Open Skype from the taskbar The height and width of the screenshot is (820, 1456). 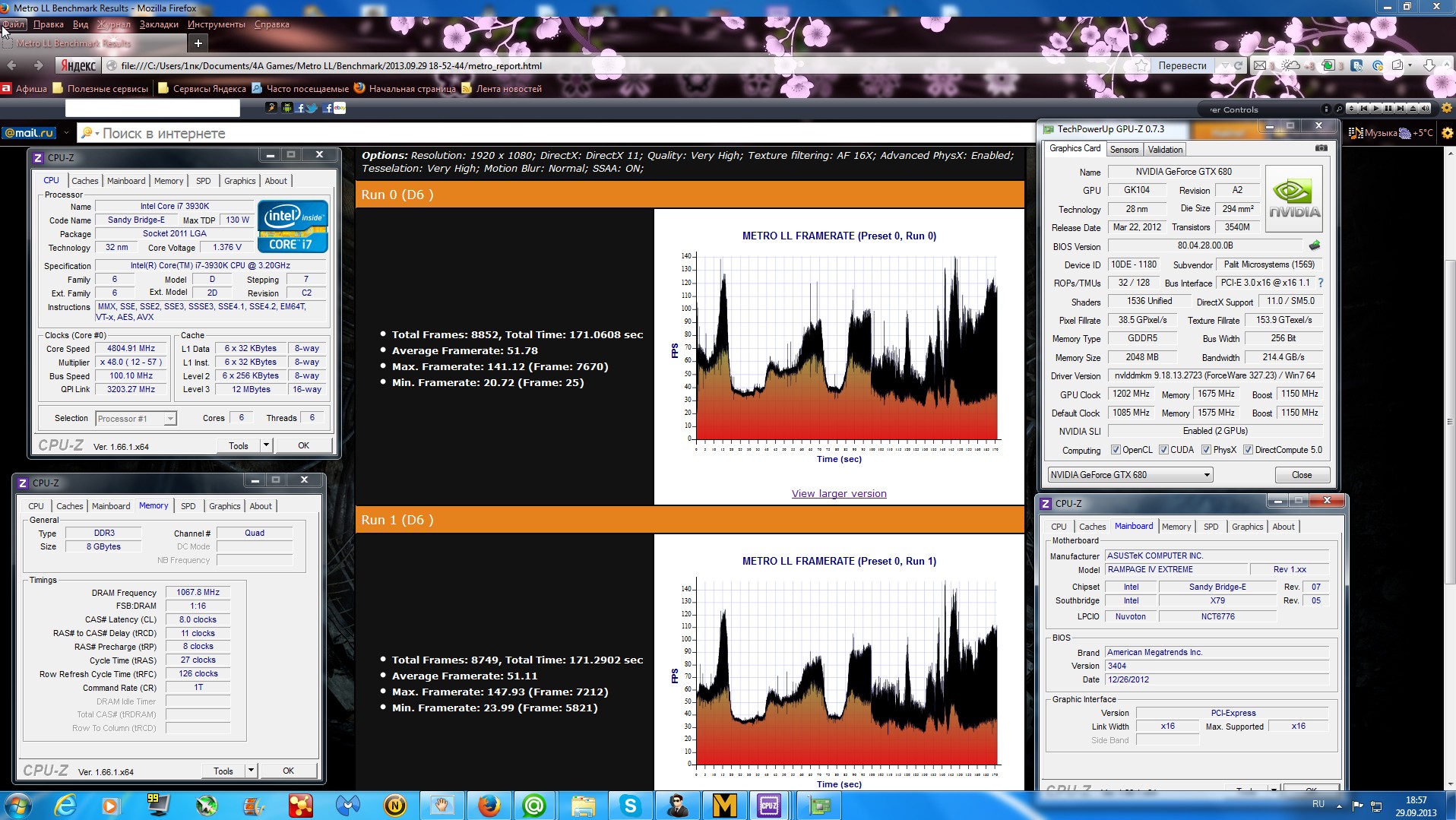pyautogui.click(x=630, y=805)
